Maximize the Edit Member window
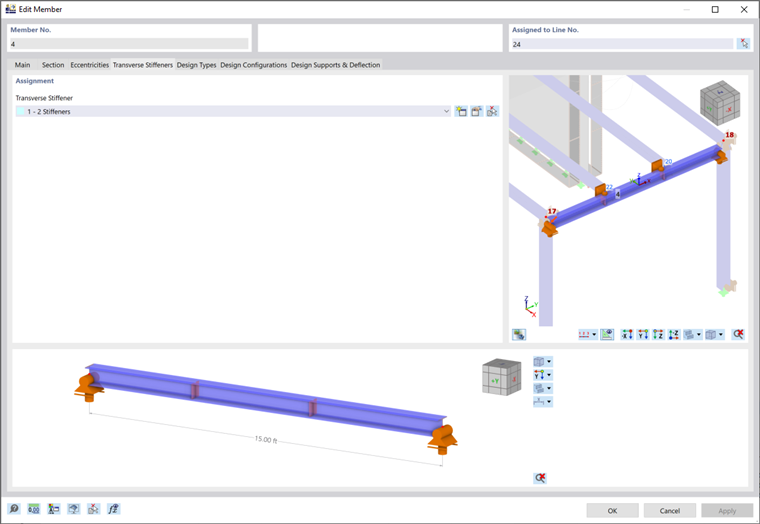This screenshot has height=524, width=760. 715,9
